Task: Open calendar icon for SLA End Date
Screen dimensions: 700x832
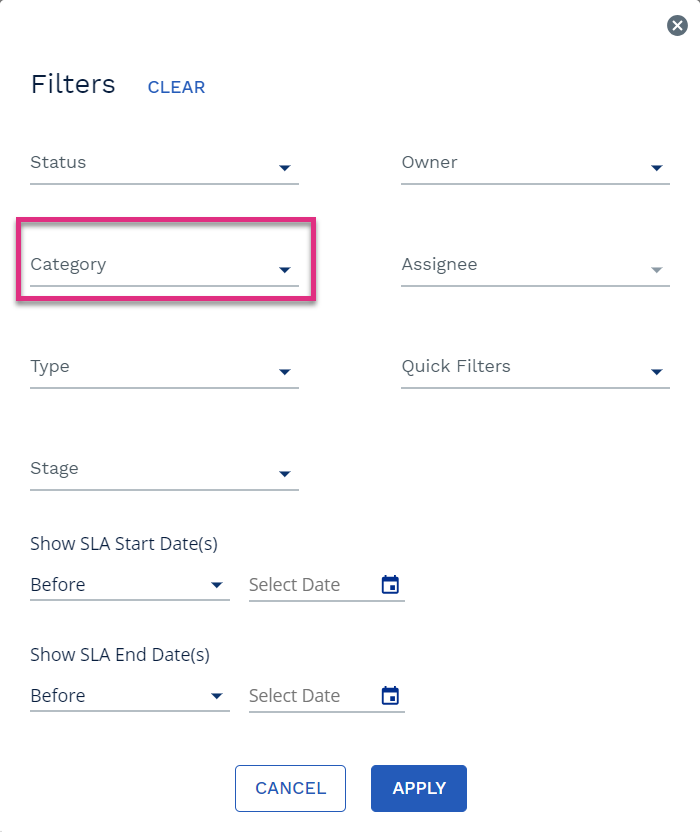Action: [x=390, y=696]
